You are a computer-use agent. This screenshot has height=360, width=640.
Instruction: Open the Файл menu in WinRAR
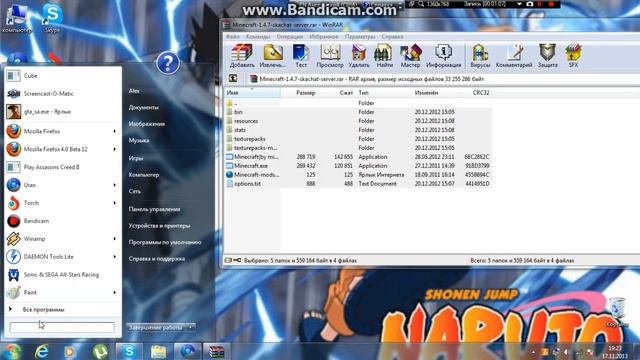coord(233,37)
